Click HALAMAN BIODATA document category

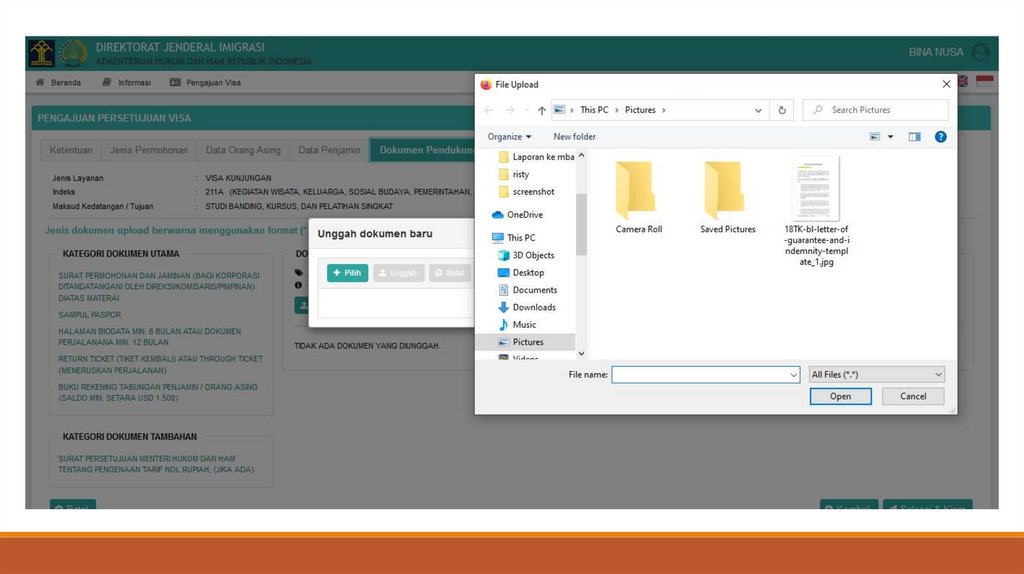point(150,337)
